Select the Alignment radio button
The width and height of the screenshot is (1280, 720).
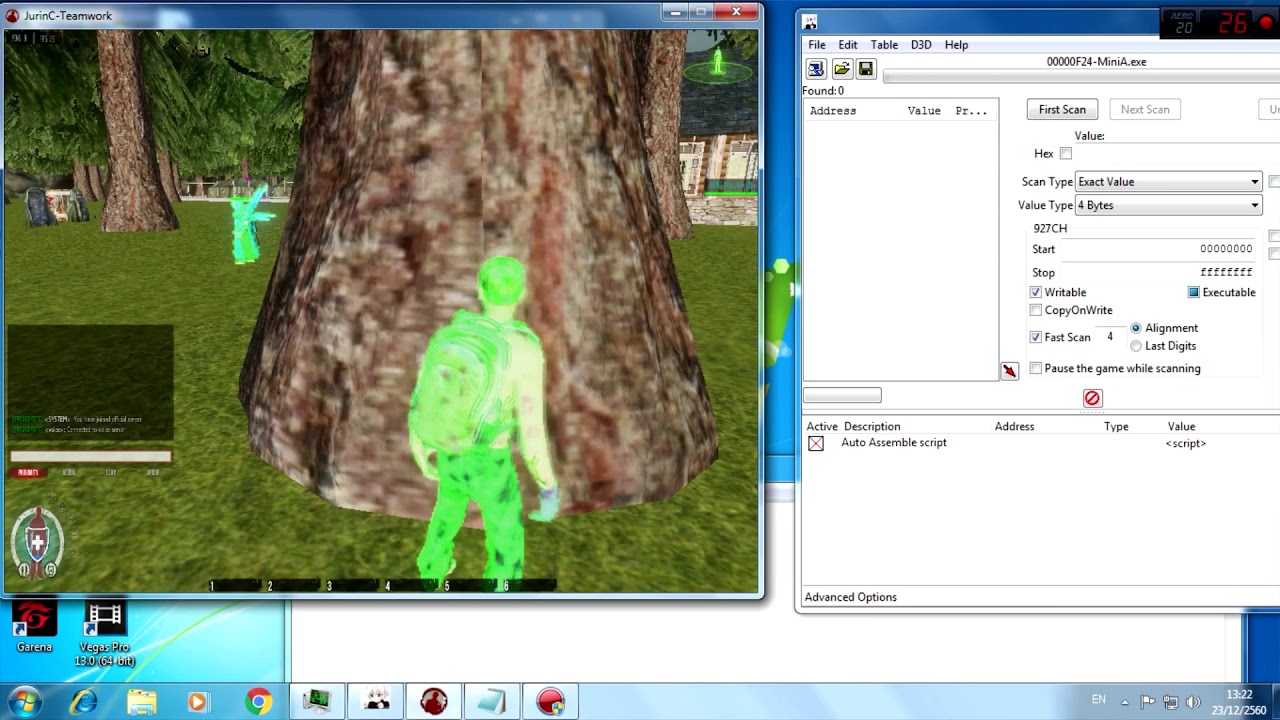coord(1135,328)
